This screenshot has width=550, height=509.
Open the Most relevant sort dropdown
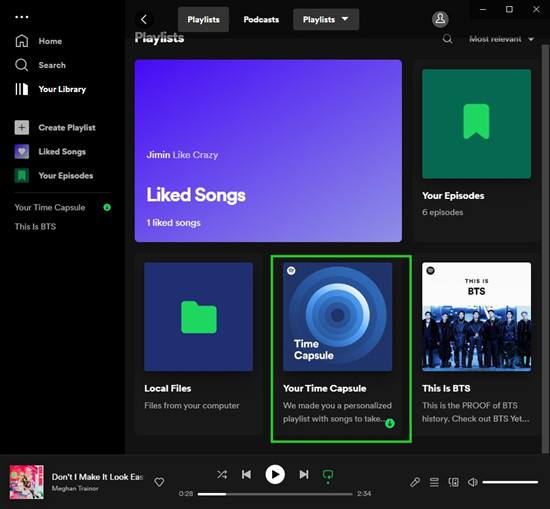[502, 39]
